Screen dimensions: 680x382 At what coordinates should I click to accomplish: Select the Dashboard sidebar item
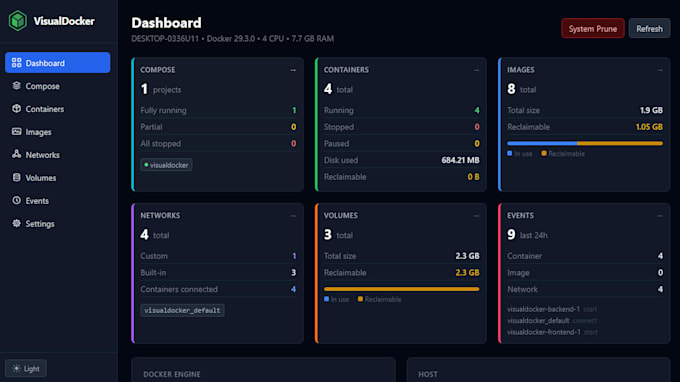click(x=58, y=63)
